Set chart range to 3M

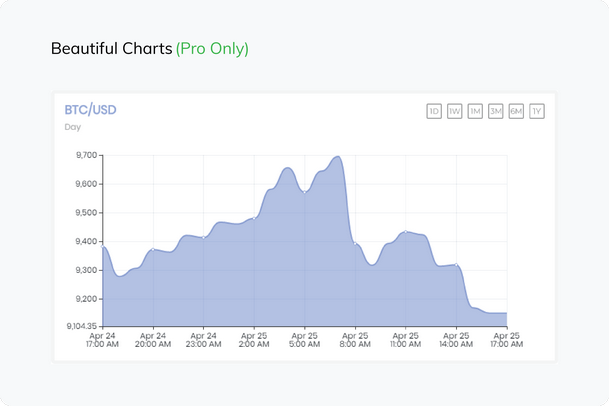tap(496, 111)
